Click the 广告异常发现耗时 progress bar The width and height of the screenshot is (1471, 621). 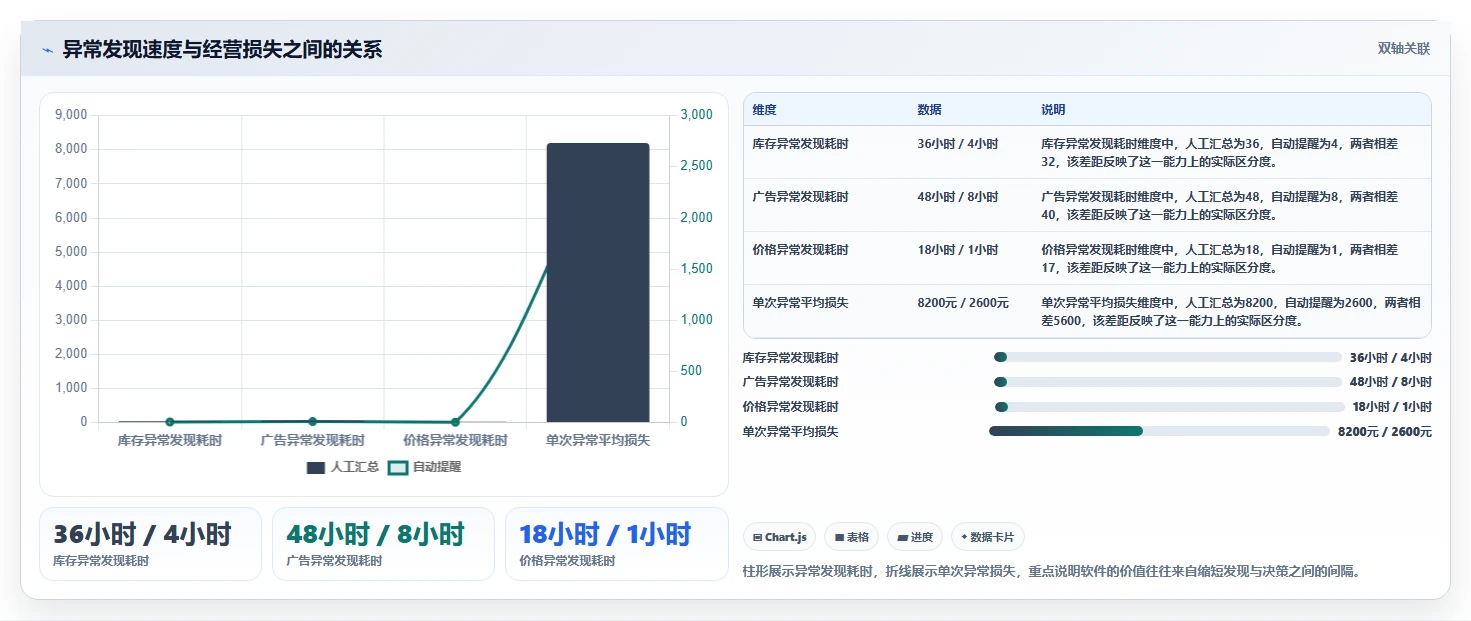tap(1167, 382)
